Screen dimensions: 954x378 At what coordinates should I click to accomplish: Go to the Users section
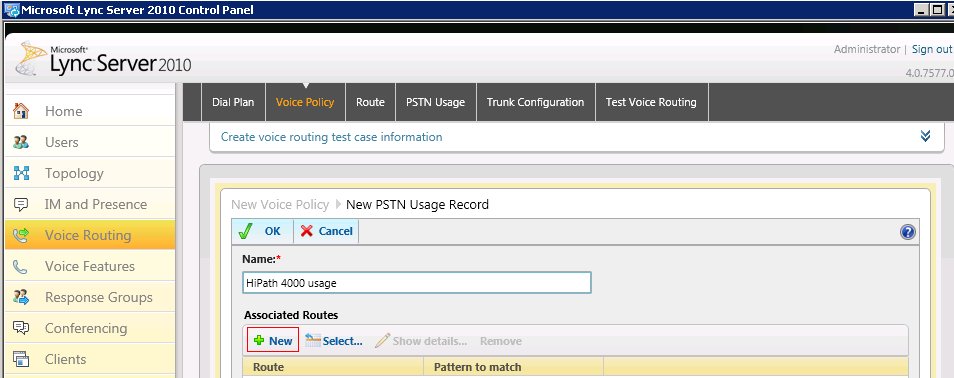pos(61,142)
